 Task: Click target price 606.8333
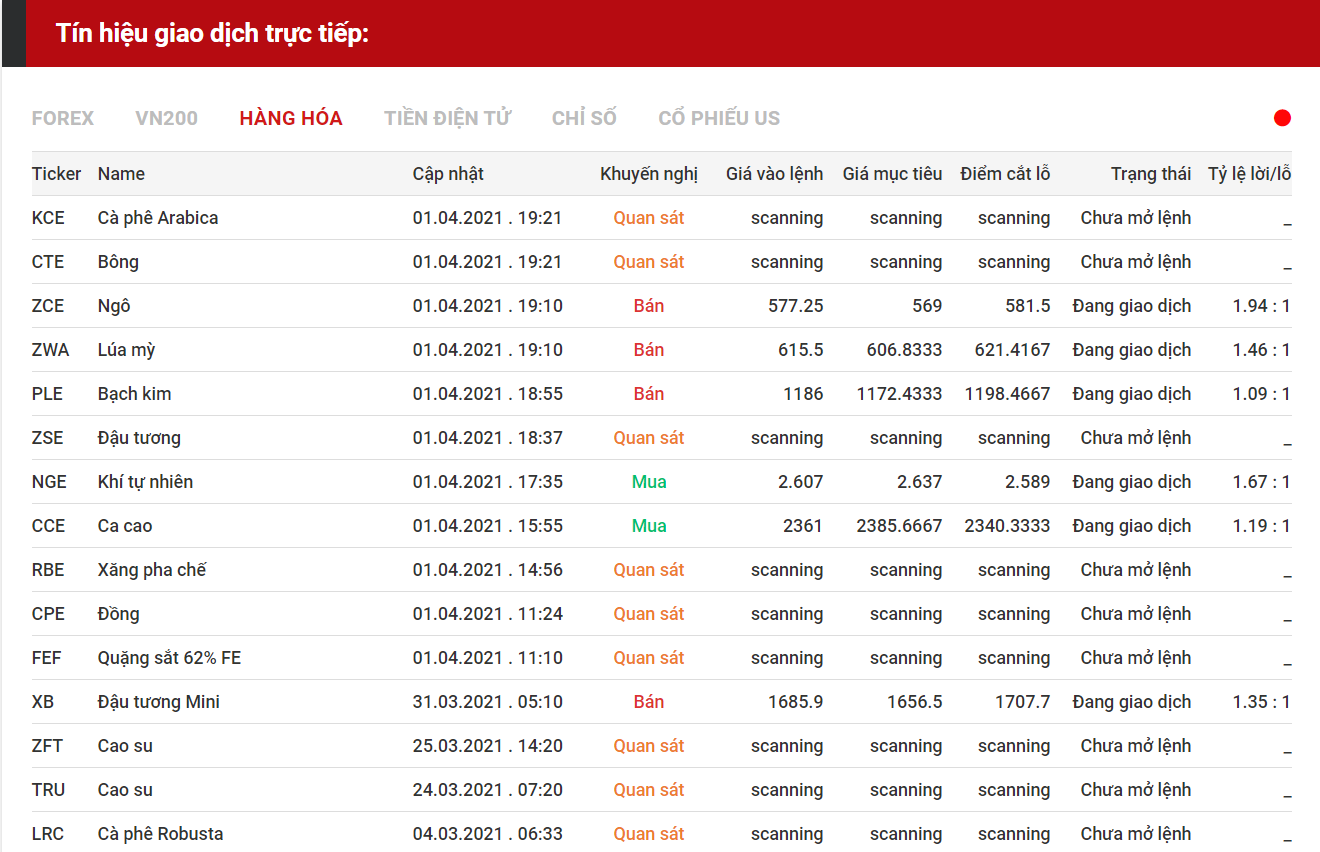point(904,350)
